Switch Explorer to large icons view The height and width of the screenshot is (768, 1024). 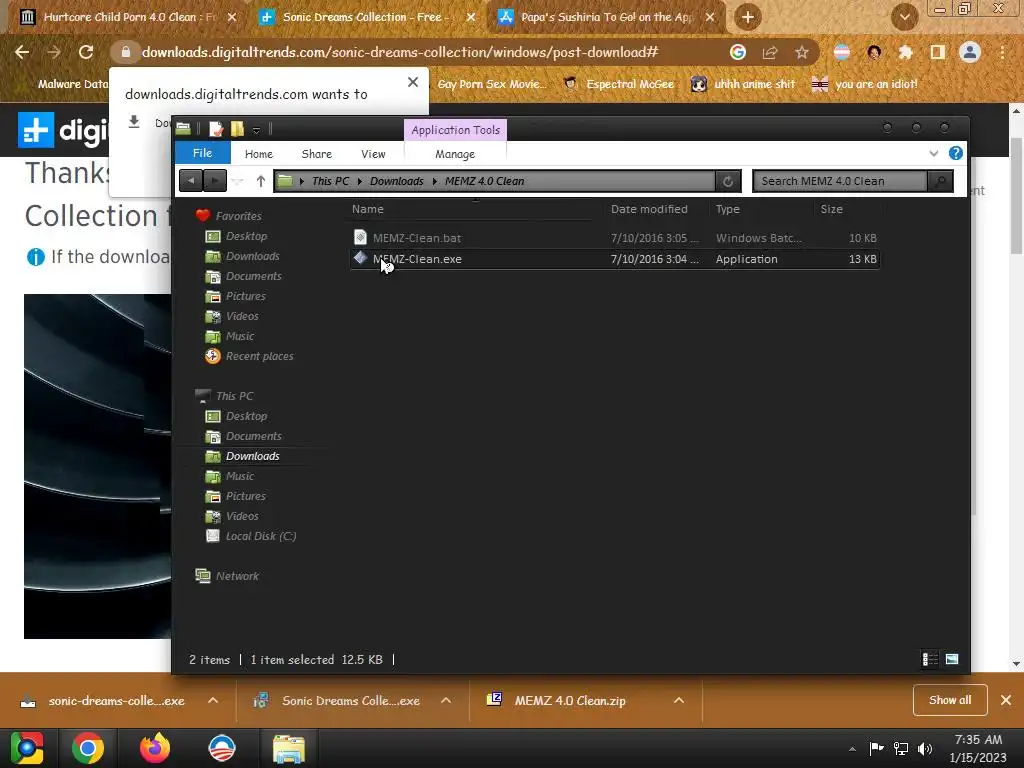pos(952,659)
